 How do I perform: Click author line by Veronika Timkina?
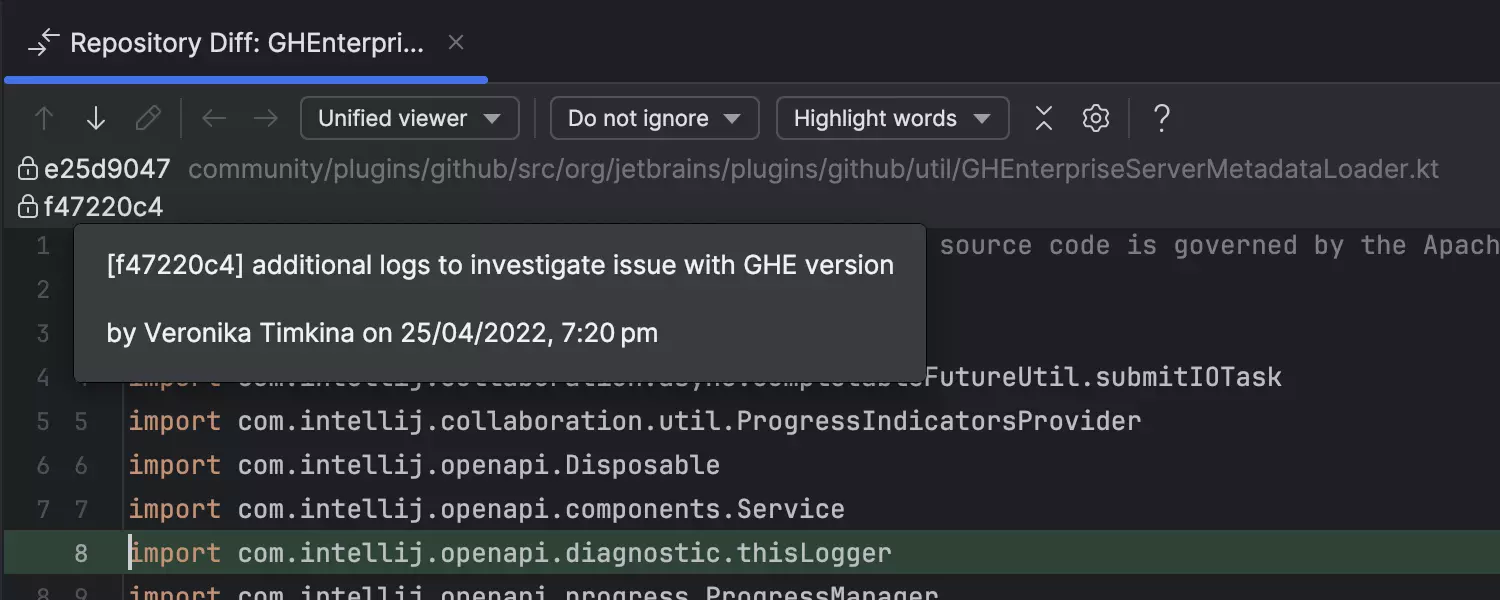[x=382, y=333]
